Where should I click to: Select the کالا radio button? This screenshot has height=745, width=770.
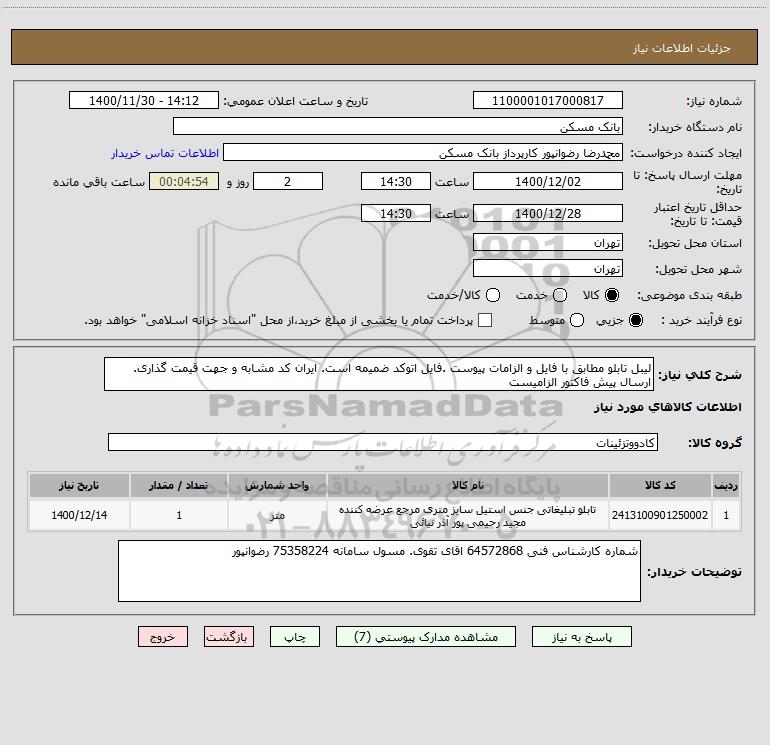click(x=612, y=295)
